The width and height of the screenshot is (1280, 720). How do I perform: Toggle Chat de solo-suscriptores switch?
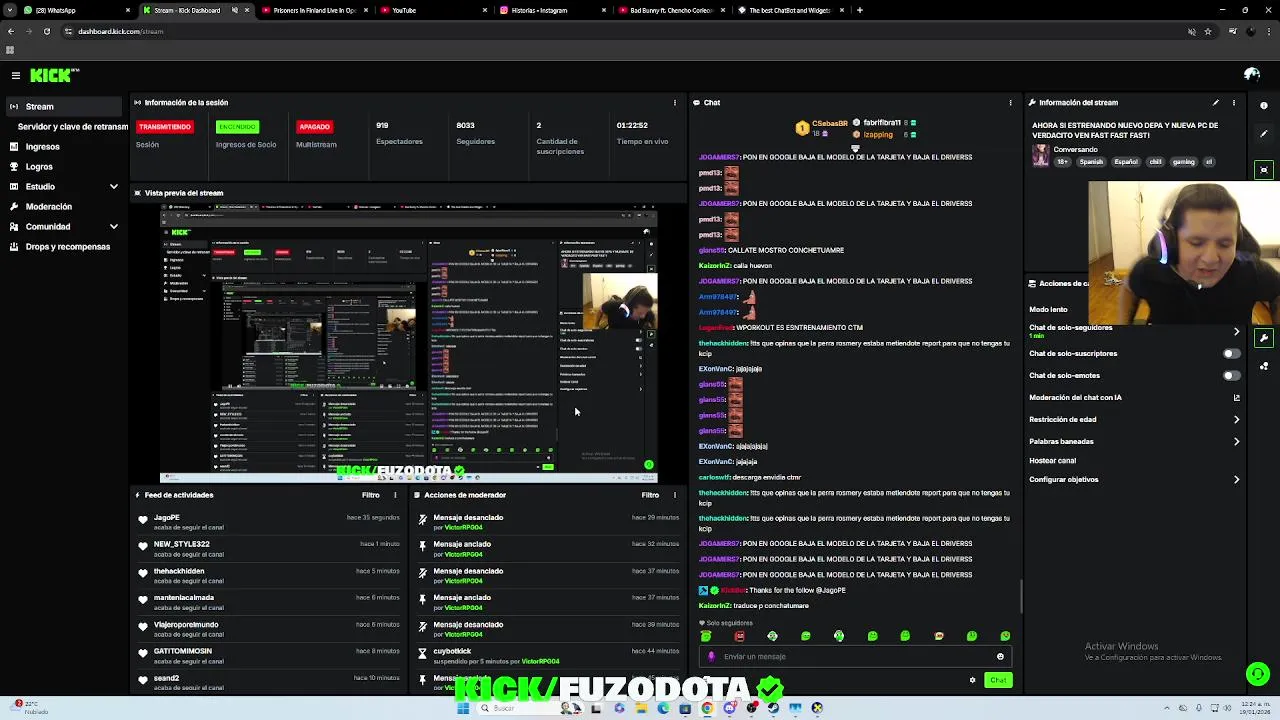click(1231, 353)
